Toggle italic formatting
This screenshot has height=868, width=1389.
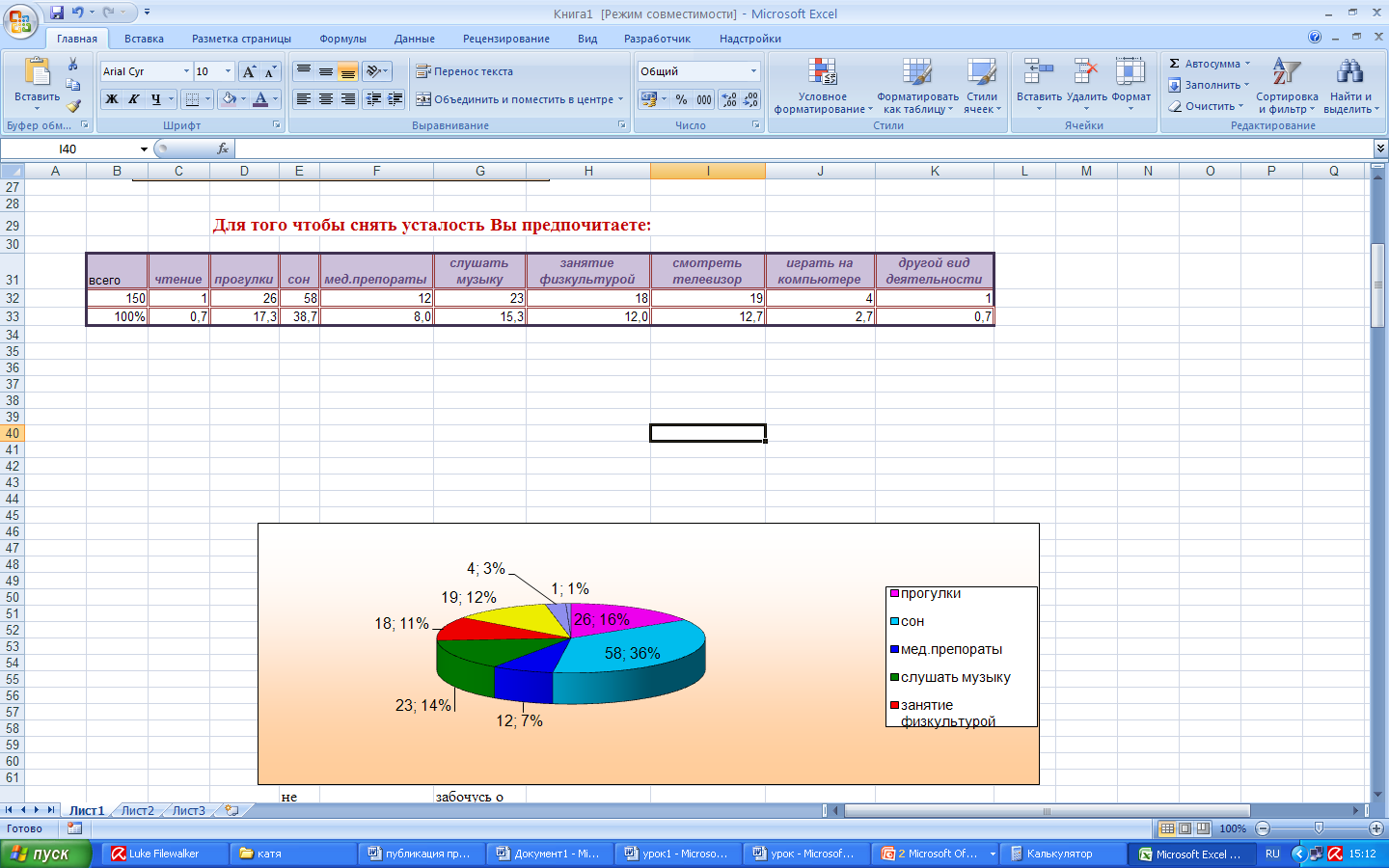(133, 99)
